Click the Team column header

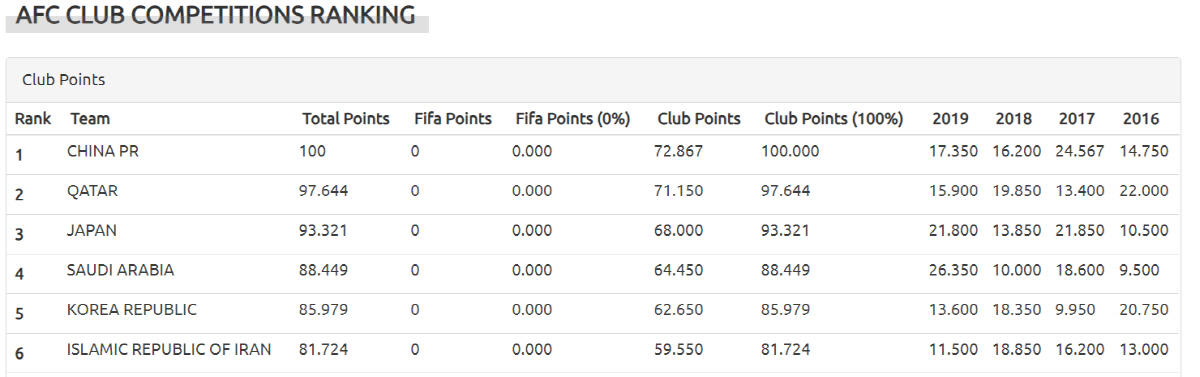click(x=90, y=119)
